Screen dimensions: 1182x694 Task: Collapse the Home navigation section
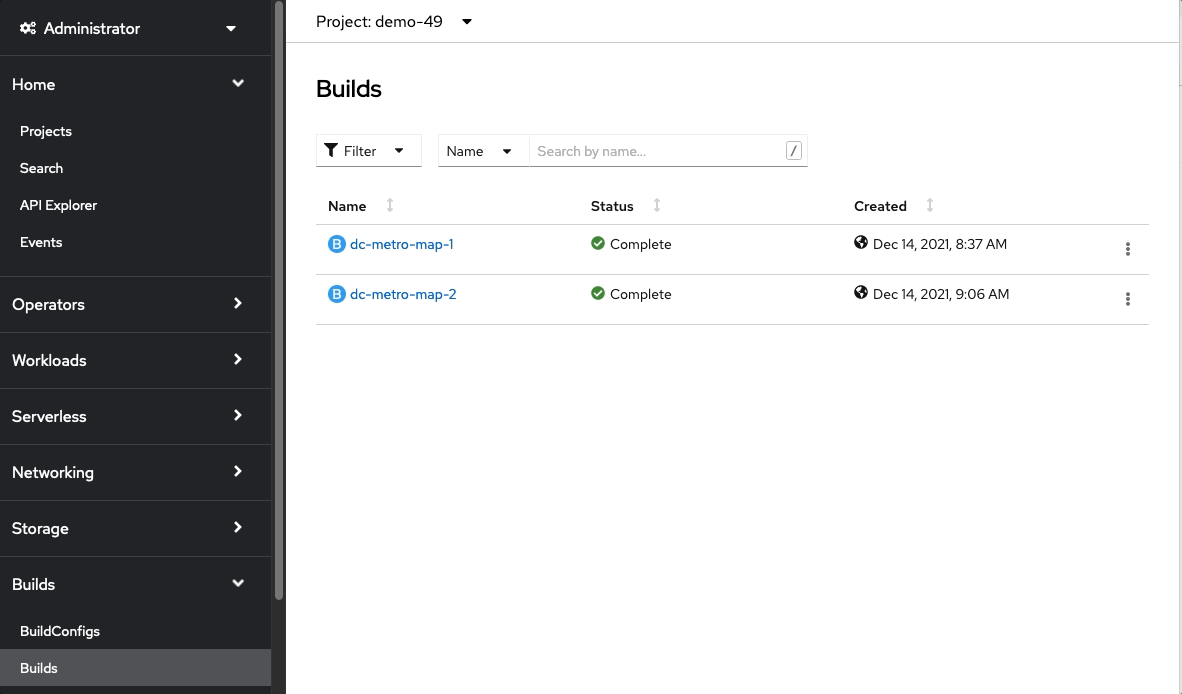[x=136, y=84]
